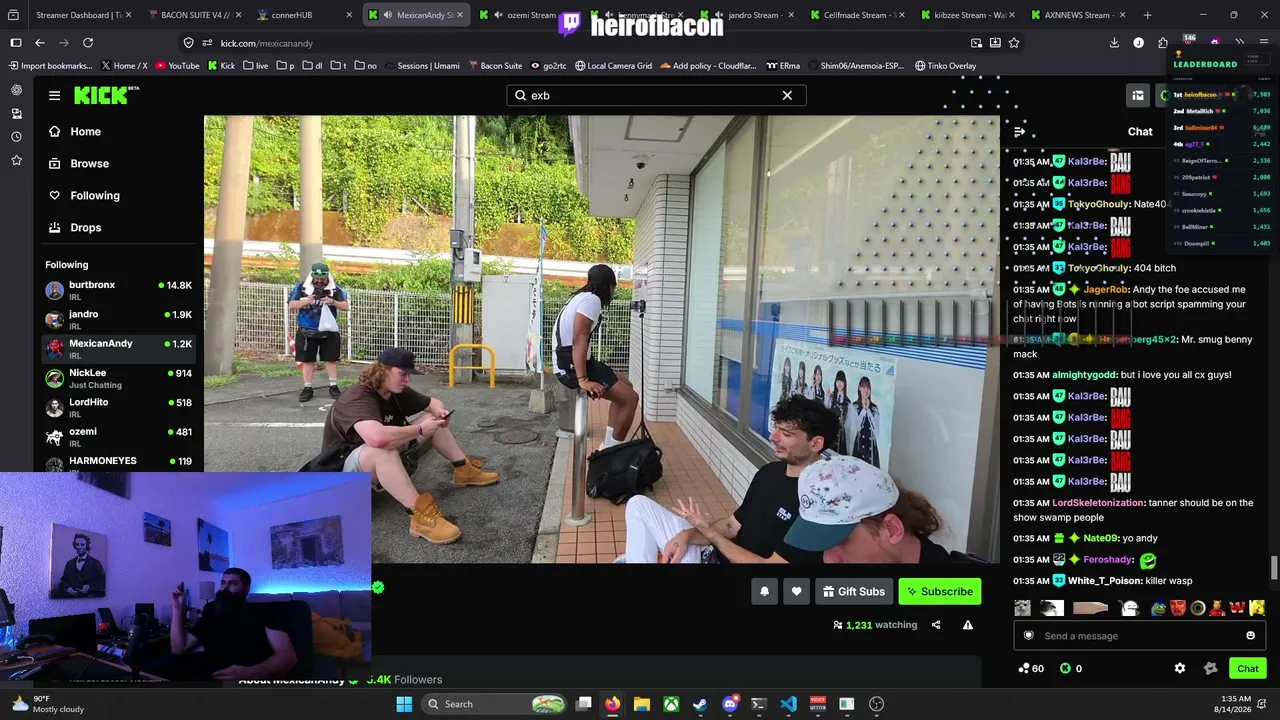
Task: Click the Pepe frog quick emote
Action: [x=1158, y=608]
